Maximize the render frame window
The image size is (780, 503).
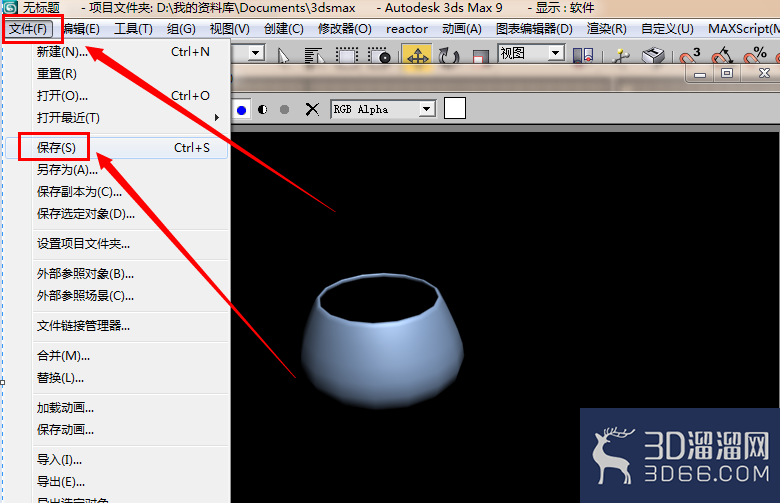click(x=727, y=74)
